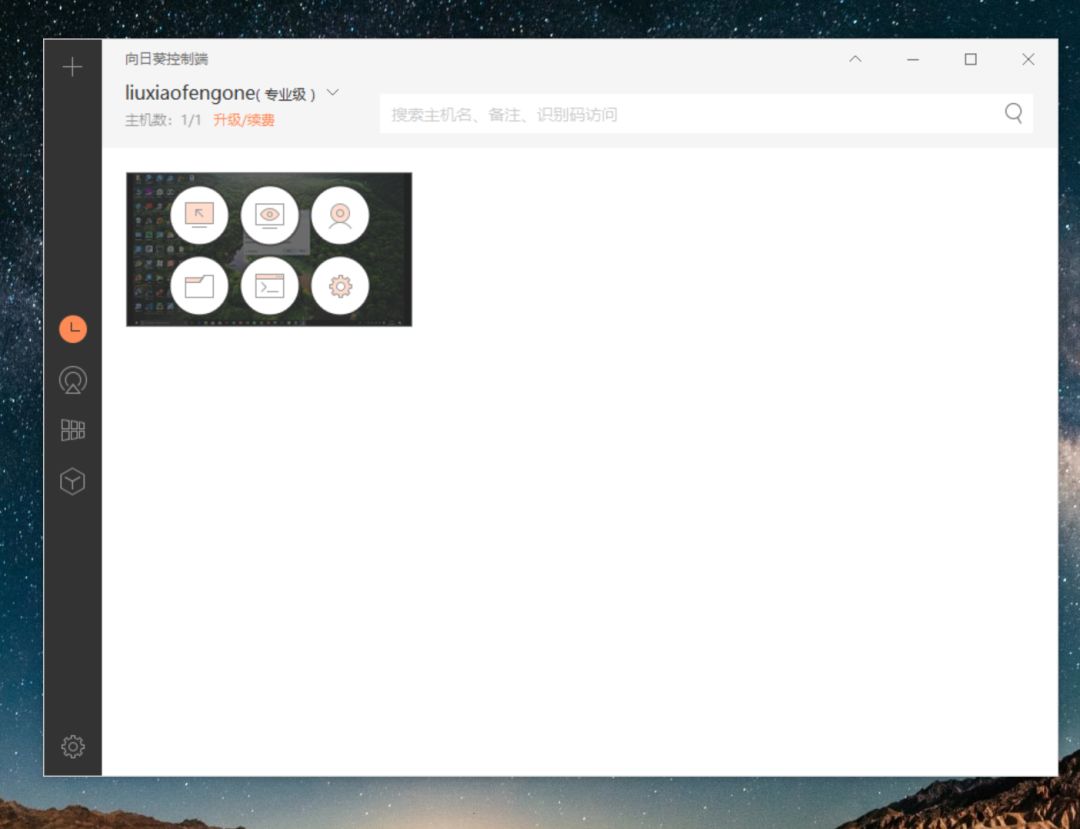The image size is (1080, 829).
Task: Open the remote desktop control circle icon
Action: [x=199, y=215]
